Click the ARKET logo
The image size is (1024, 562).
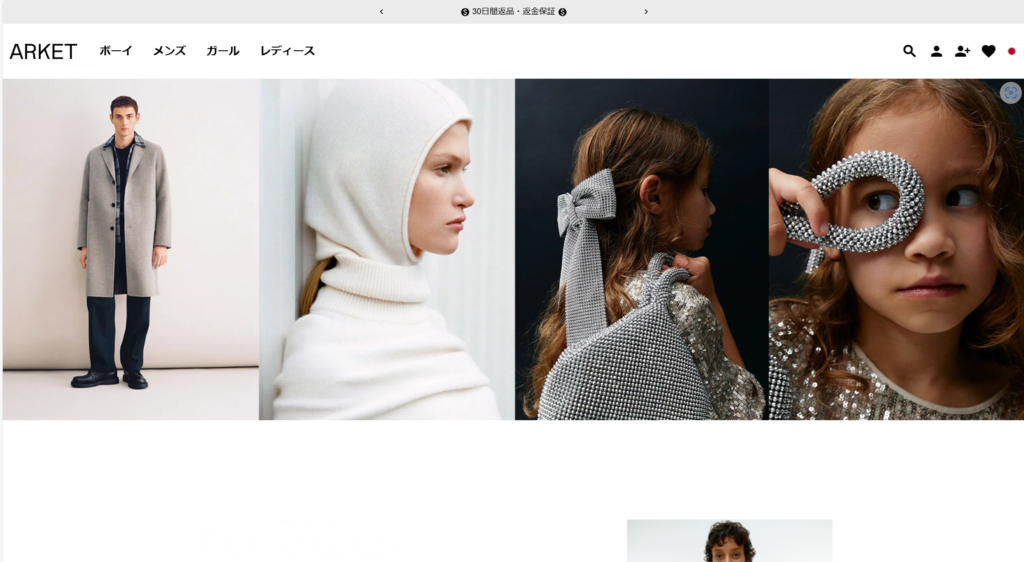[43, 52]
